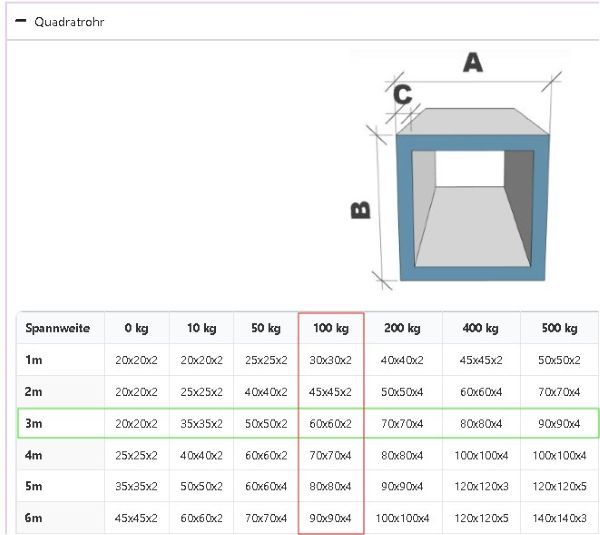Select the 120x120x5 cell in 5m row
The height and width of the screenshot is (535, 600).
coord(558,487)
